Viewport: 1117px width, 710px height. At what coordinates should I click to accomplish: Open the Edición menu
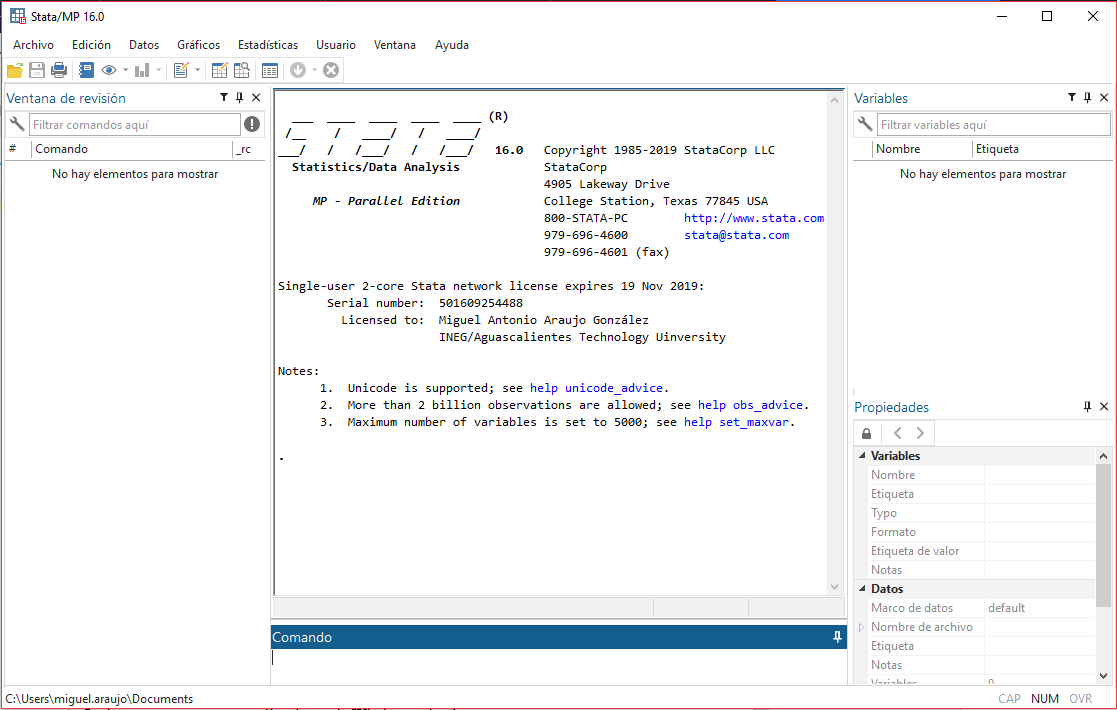pyautogui.click(x=91, y=45)
